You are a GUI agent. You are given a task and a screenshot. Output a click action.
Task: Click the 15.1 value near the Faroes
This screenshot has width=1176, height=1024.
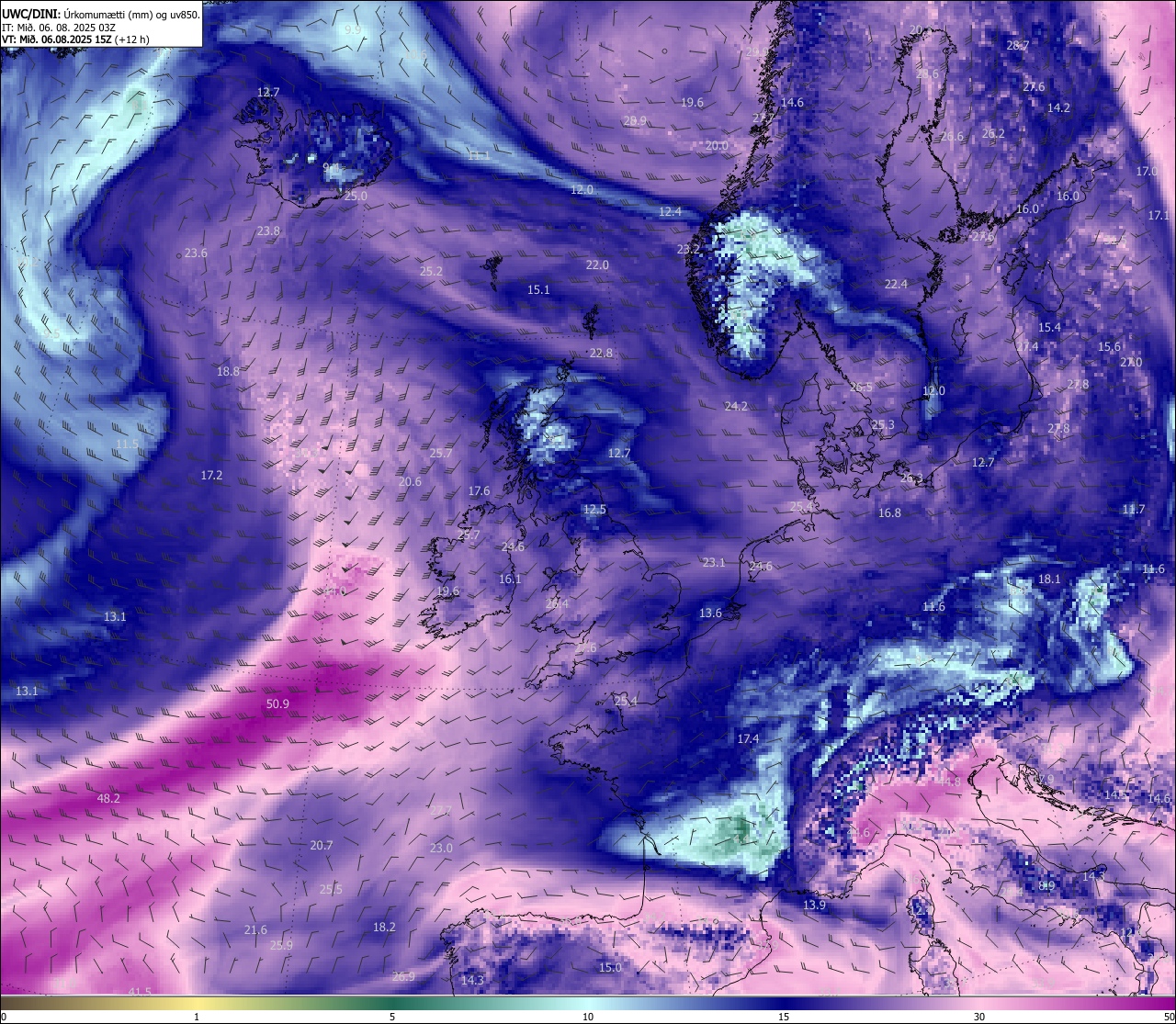point(538,289)
